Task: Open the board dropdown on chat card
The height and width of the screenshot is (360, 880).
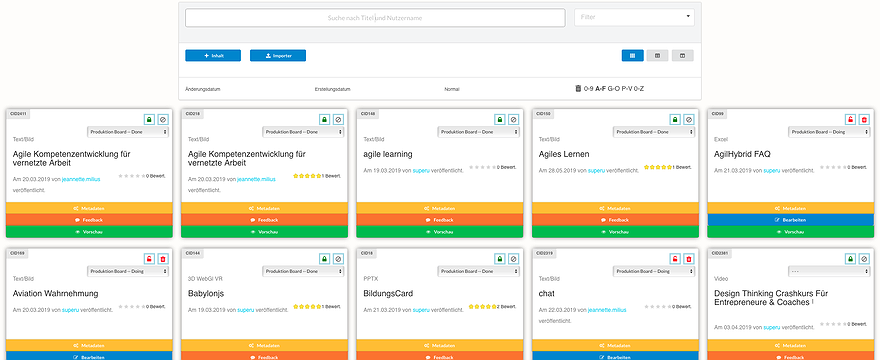Action: pyautogui.click(x=654, y=271)
